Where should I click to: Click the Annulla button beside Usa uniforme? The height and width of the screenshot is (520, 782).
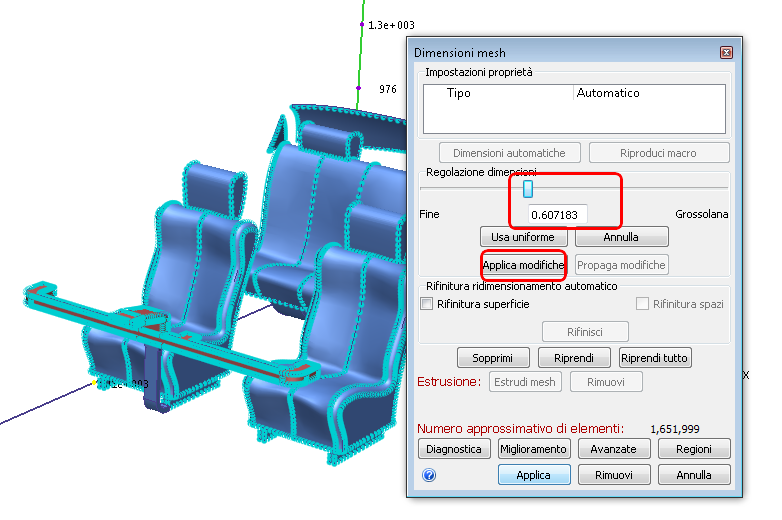[x=621, y=237]
